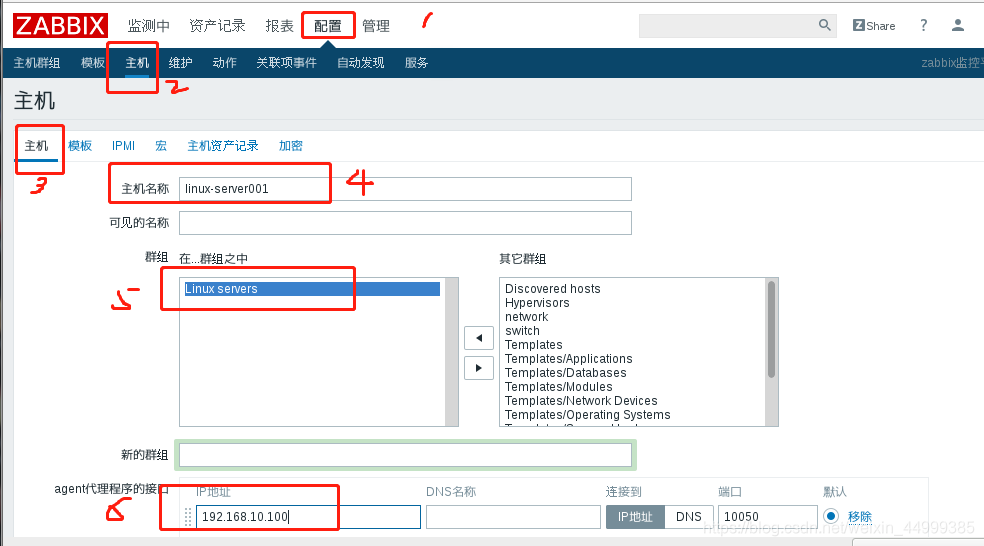This screenshot has width=984, height=546.
Task: Switch to the IPMI tab
Action: pos(123,146)
